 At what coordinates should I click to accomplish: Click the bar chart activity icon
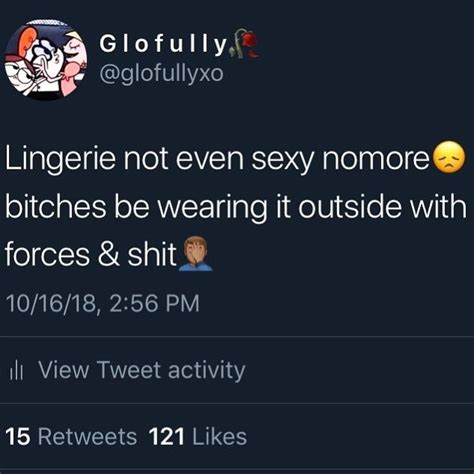16,371
